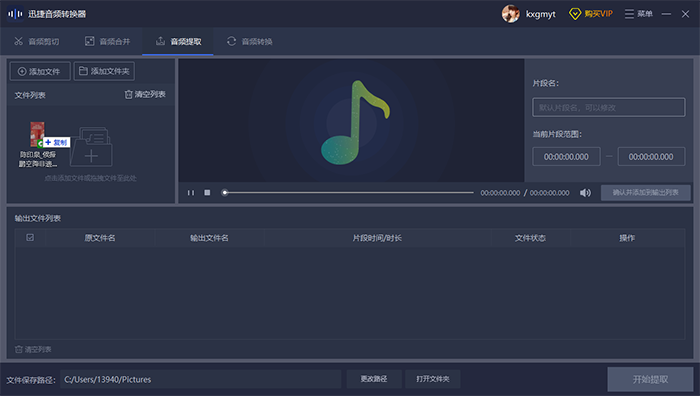Click 确认并添加到输出列表 button

(646, 192)
